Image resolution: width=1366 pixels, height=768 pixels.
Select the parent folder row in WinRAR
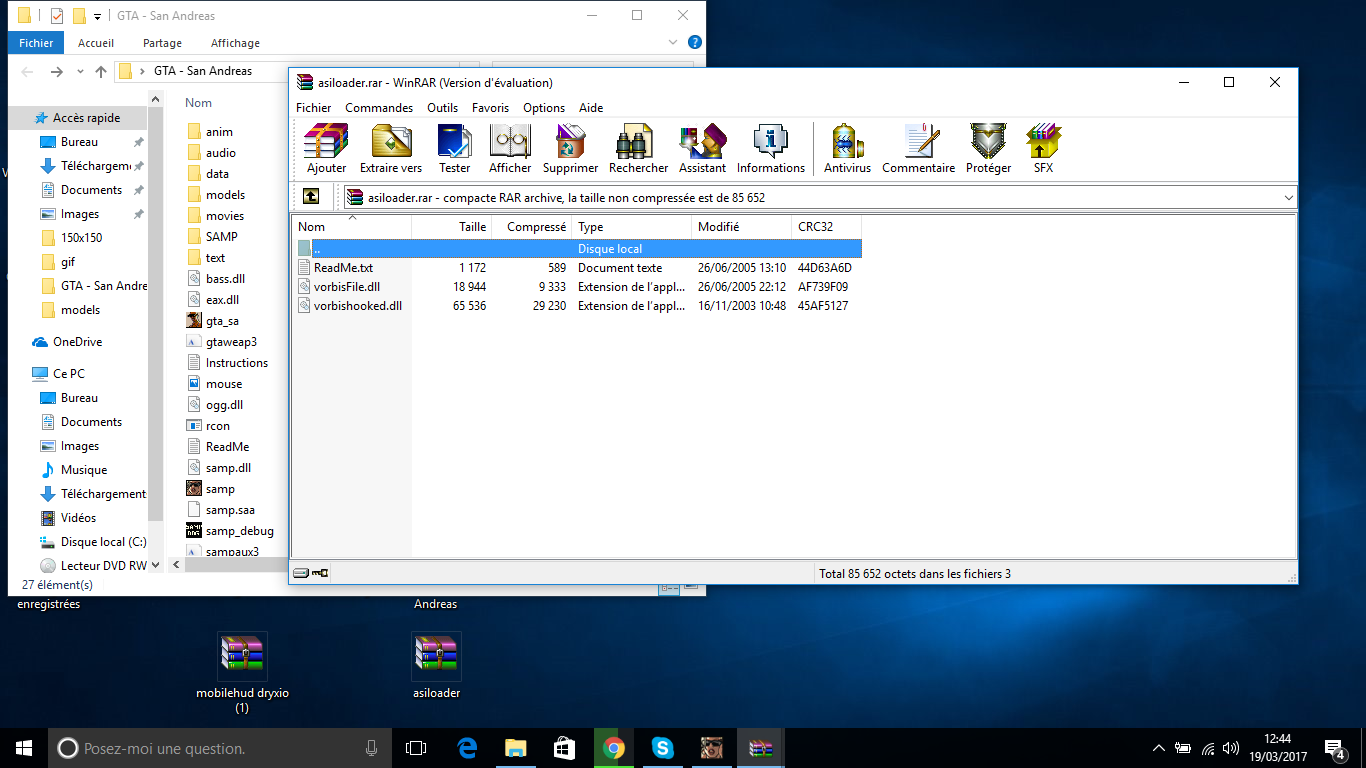[578, 249]
